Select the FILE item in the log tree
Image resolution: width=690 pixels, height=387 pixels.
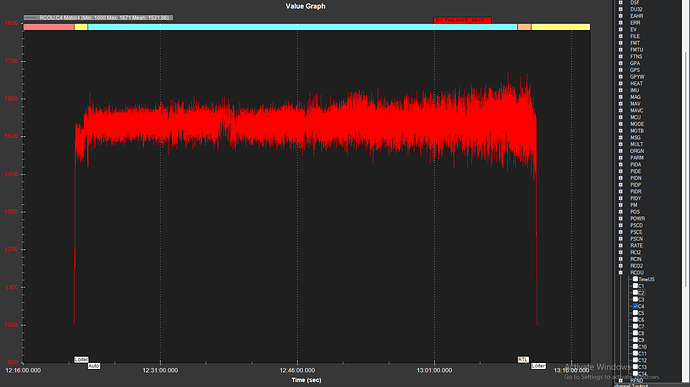point(635,36)
